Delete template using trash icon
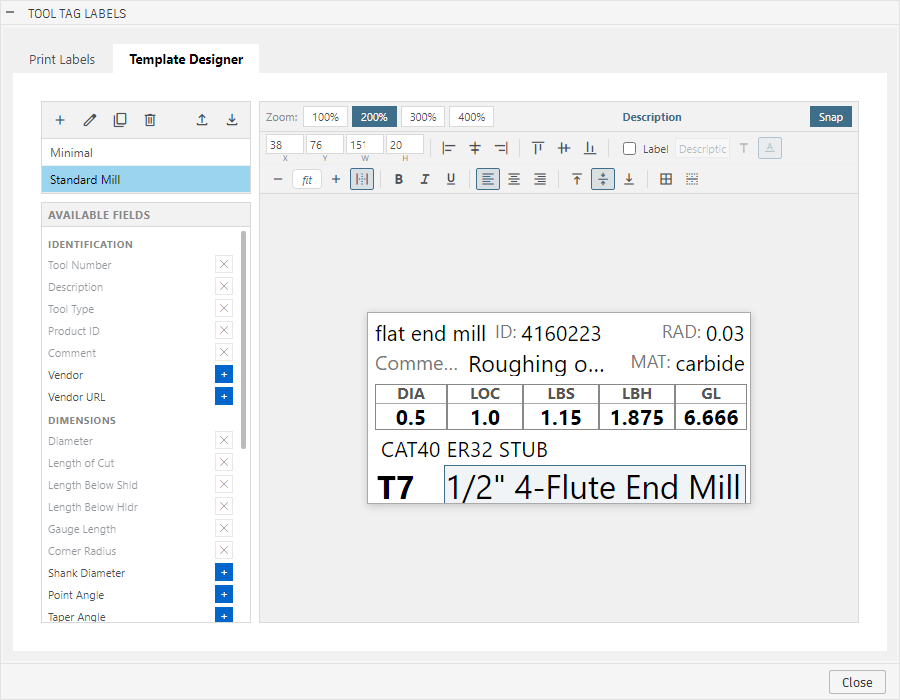900x700 pixels. pyautogui.click(x=150, y=120)
